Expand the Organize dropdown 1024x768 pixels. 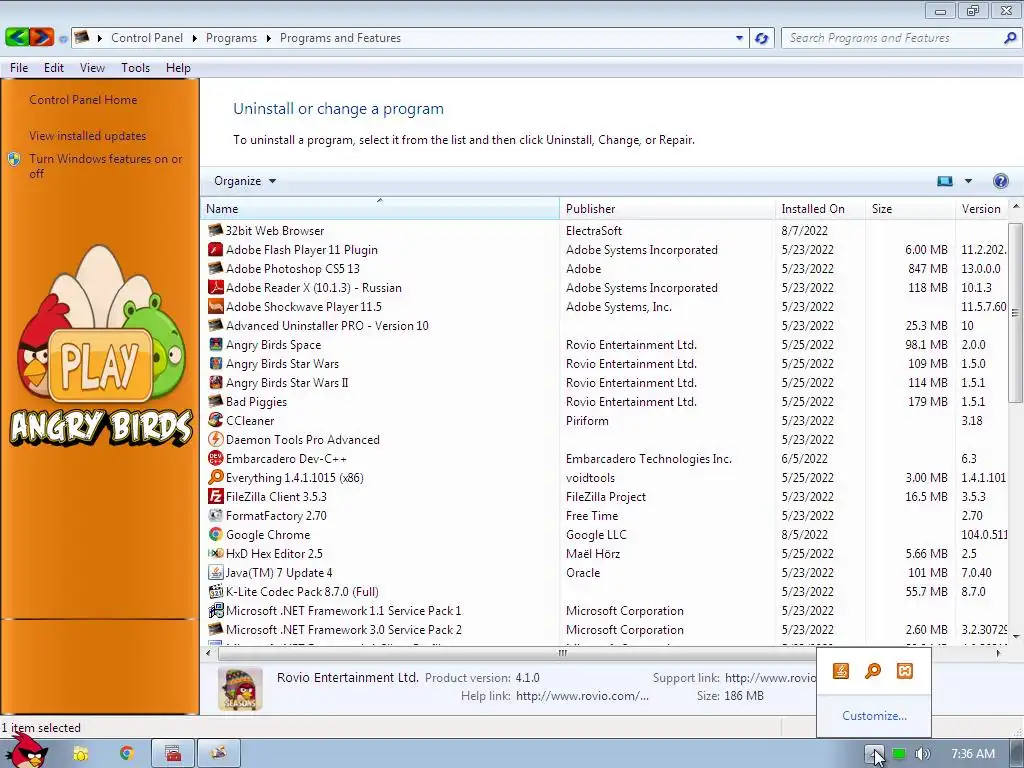pos(245,181)
